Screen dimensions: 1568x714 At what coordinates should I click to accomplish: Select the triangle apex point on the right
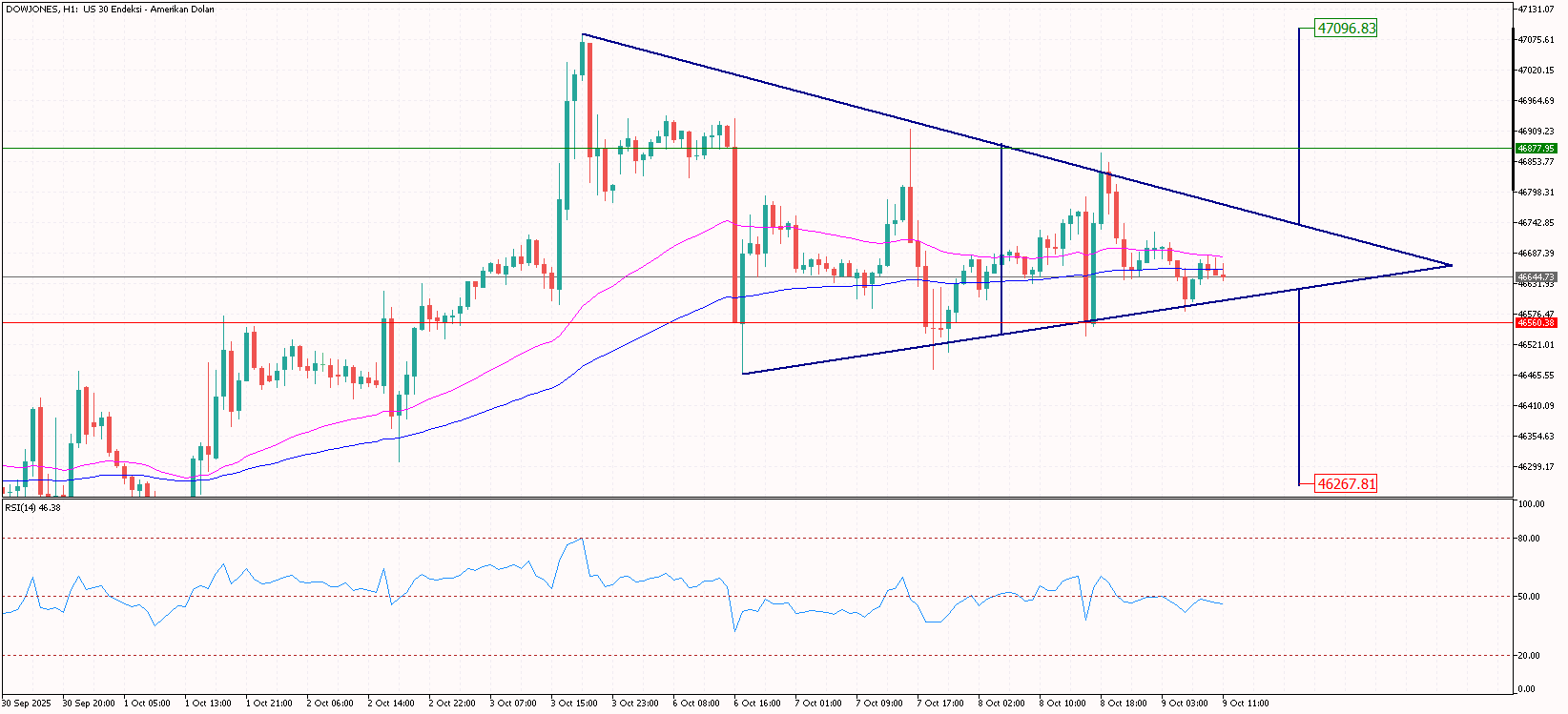click(1451, 265)
